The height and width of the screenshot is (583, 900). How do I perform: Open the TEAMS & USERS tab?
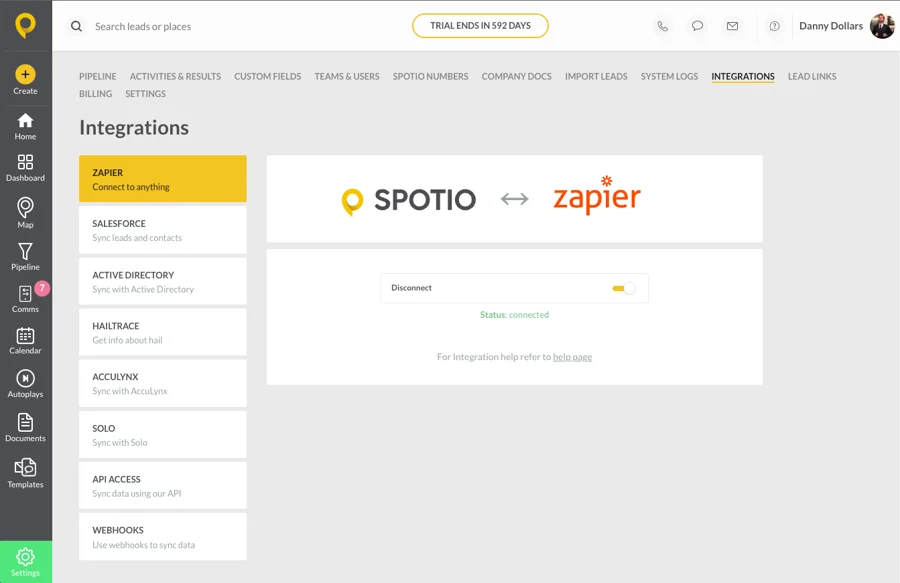[x=347, y=76]
